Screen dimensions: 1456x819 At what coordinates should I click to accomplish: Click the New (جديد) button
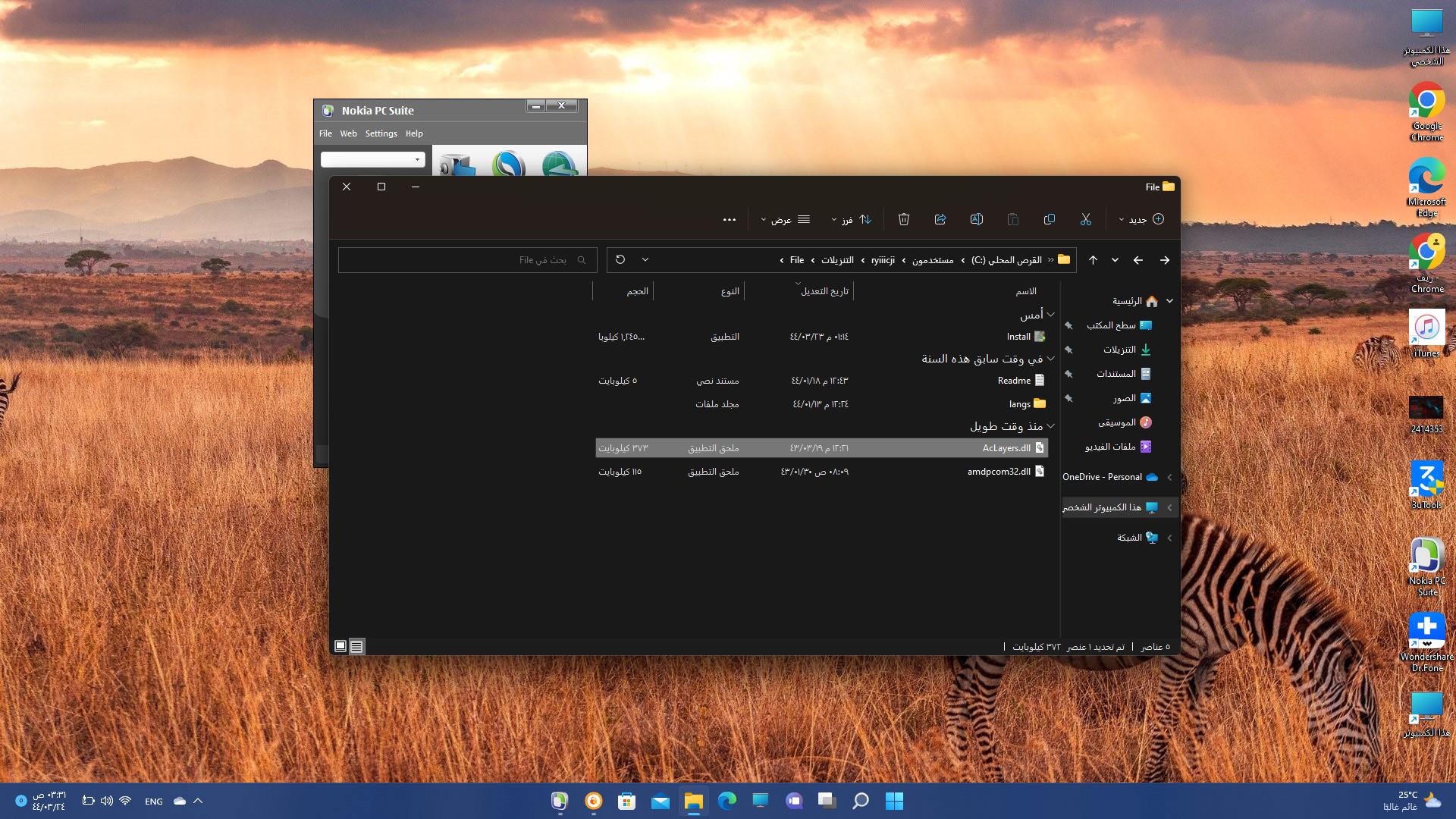point(1141,219)
